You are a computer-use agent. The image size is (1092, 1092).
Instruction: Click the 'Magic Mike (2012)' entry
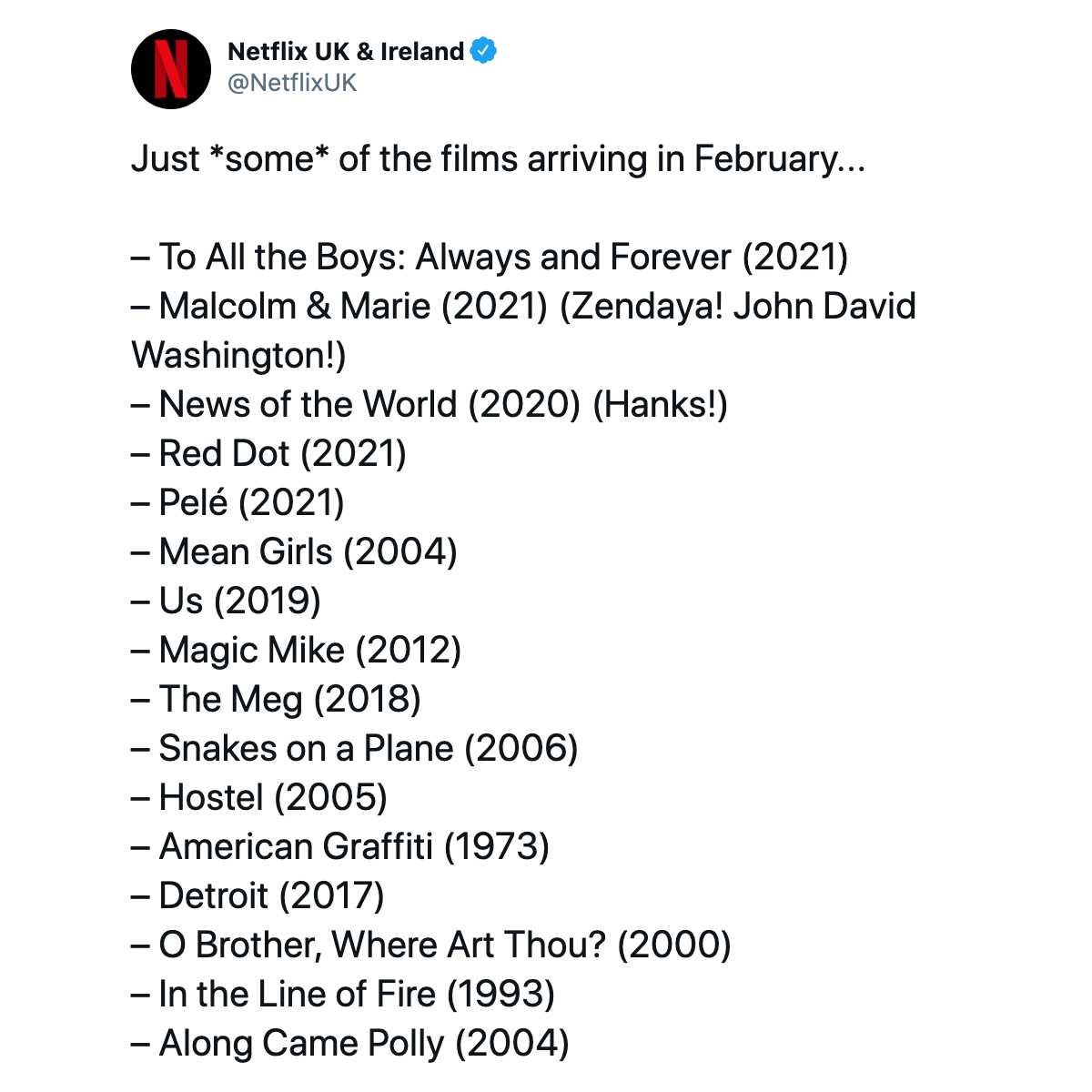click(297, 651)
